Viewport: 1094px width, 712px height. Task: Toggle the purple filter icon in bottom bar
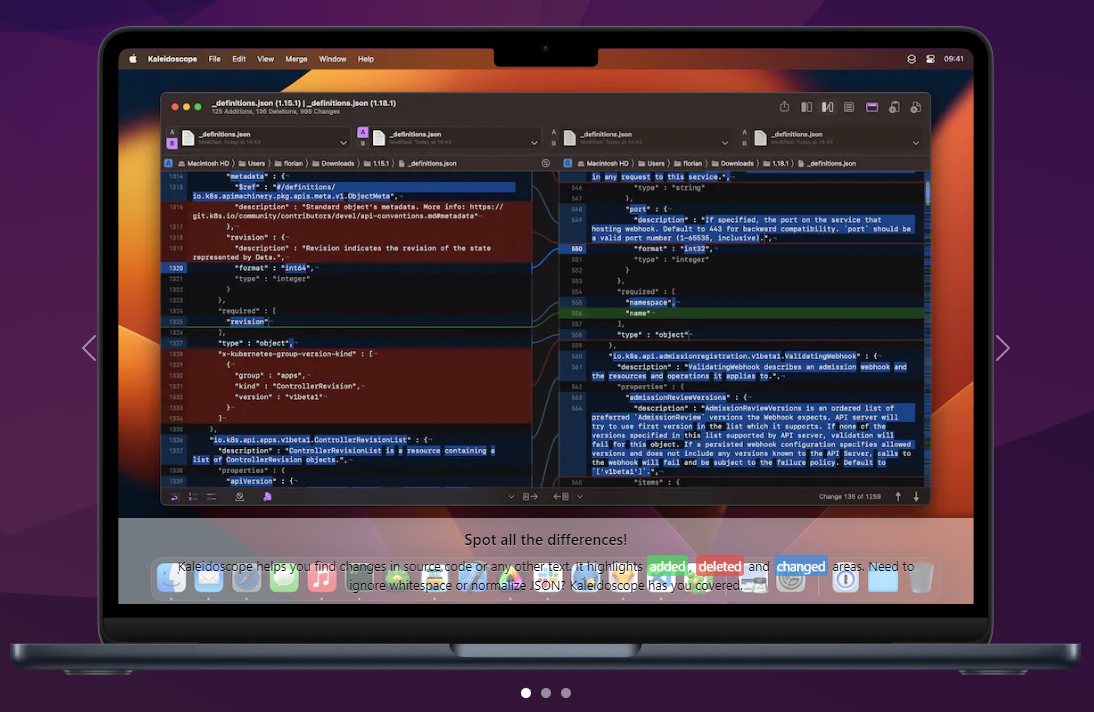267,496
